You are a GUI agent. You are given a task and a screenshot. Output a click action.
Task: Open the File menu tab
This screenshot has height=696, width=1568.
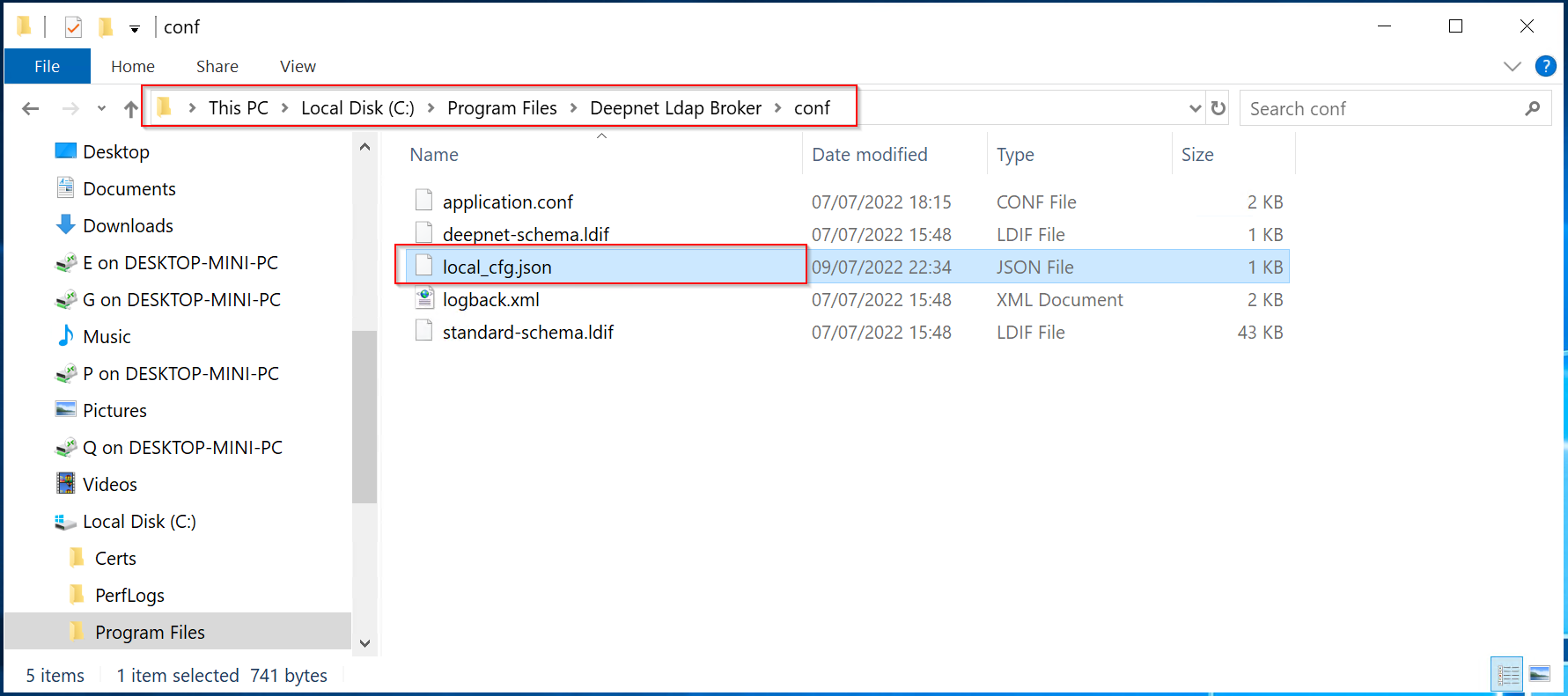pyautogui.click(x=48, y=66)
